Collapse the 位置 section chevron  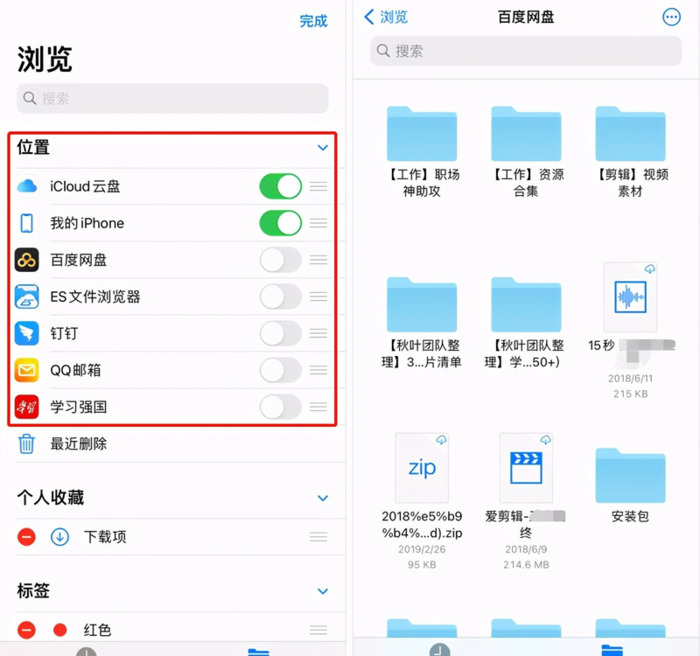[x=323, y=147]
